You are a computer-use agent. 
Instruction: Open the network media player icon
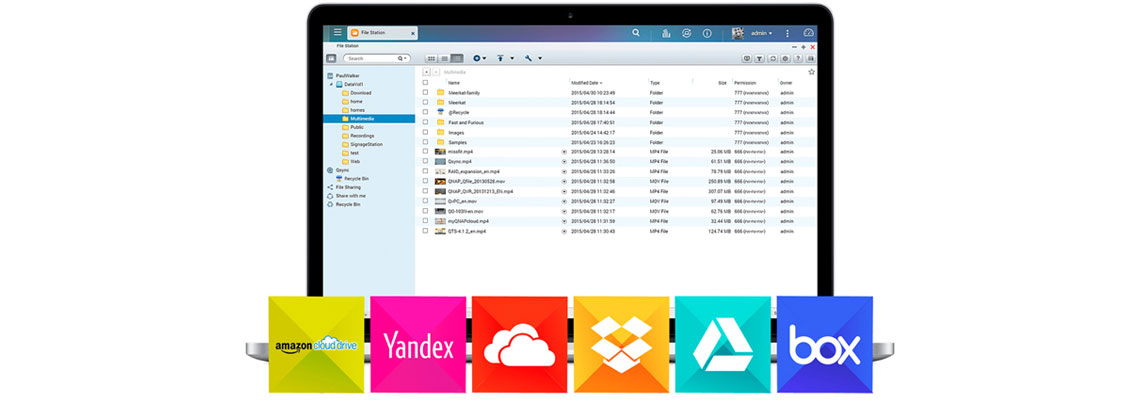[747, 58]
